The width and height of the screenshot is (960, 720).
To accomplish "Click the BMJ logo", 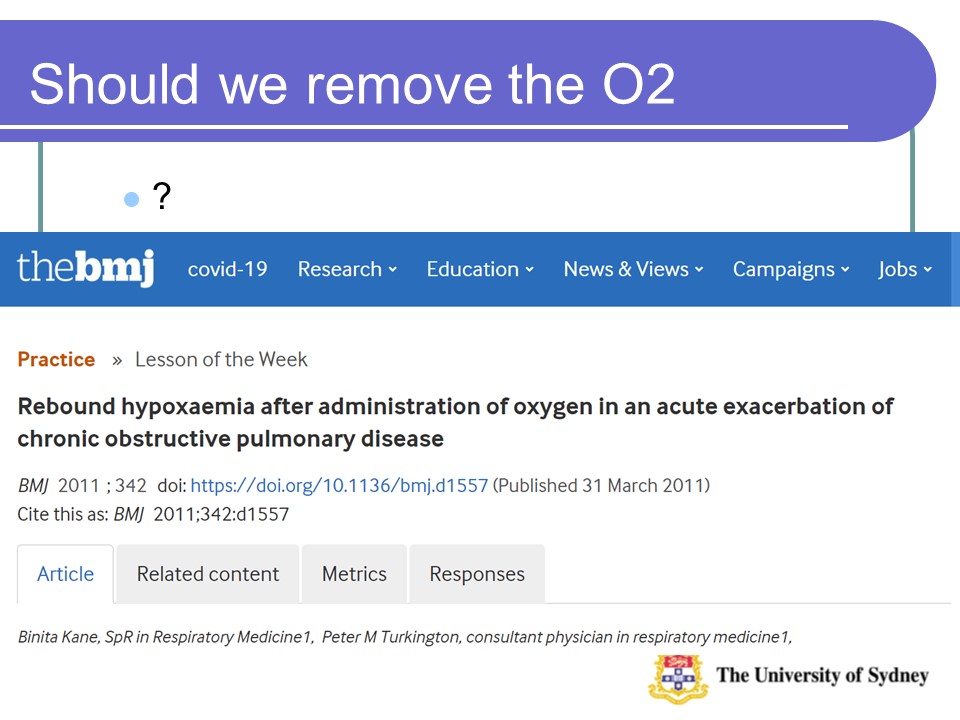I will [x=86, y=268].
